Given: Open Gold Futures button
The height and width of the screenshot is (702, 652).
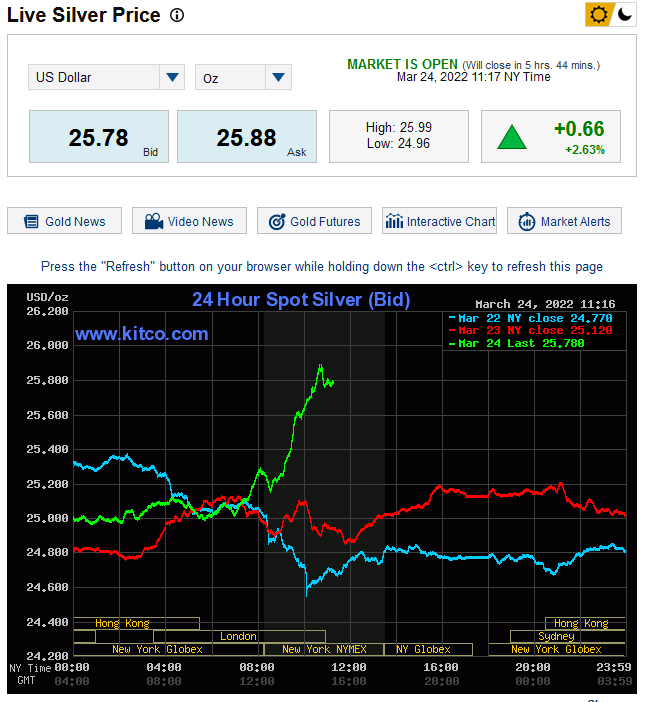Looking at the screenshot, I should [x=314, y=221].
